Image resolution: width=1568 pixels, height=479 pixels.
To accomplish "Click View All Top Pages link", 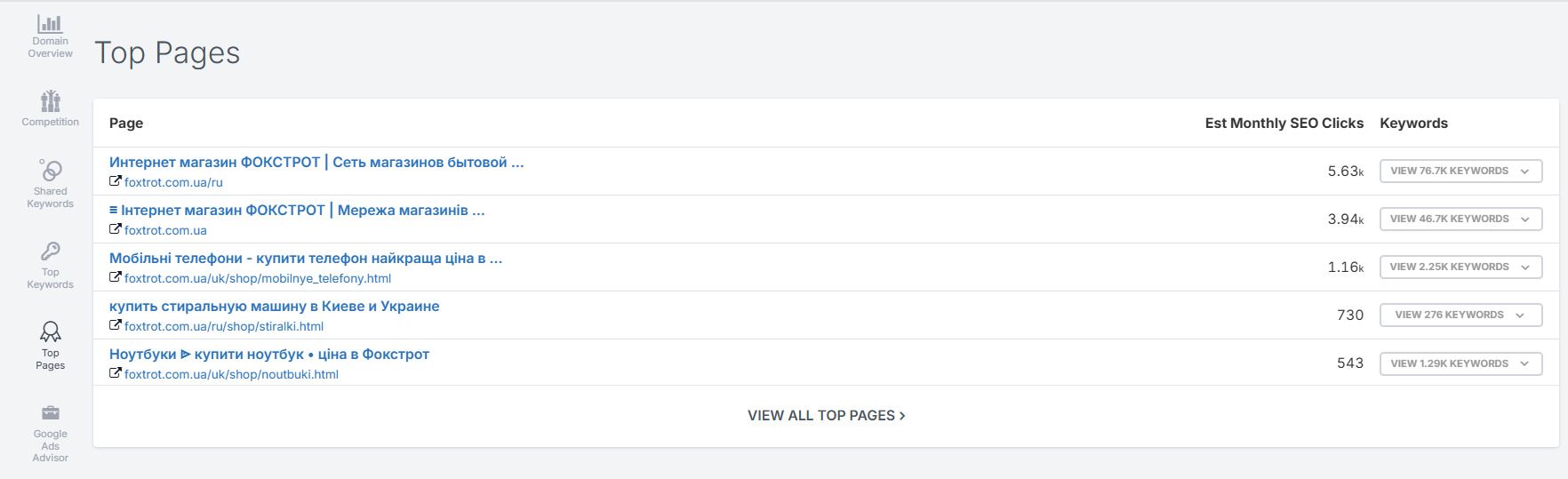I will 826,415.
